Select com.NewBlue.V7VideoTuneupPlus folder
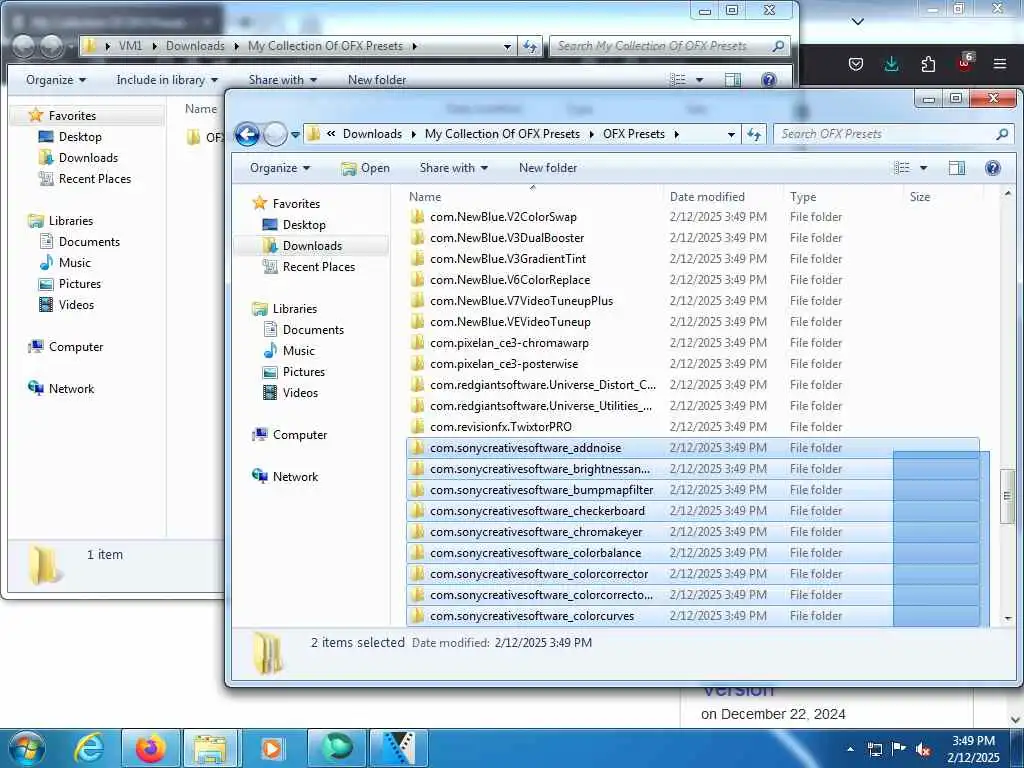Screen dimensions: 1024x768 coord(521,300)
